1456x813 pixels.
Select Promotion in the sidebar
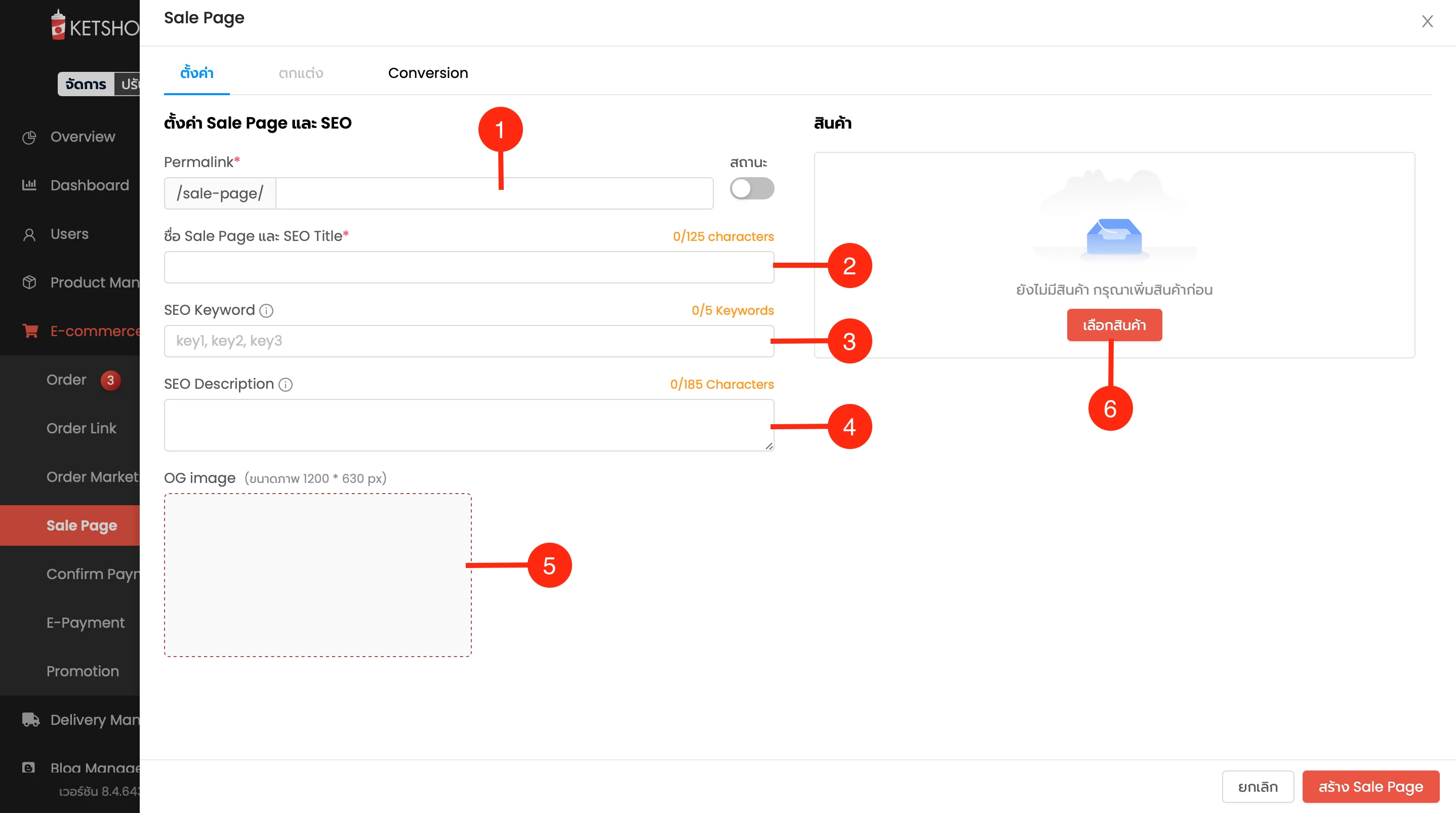83,671
